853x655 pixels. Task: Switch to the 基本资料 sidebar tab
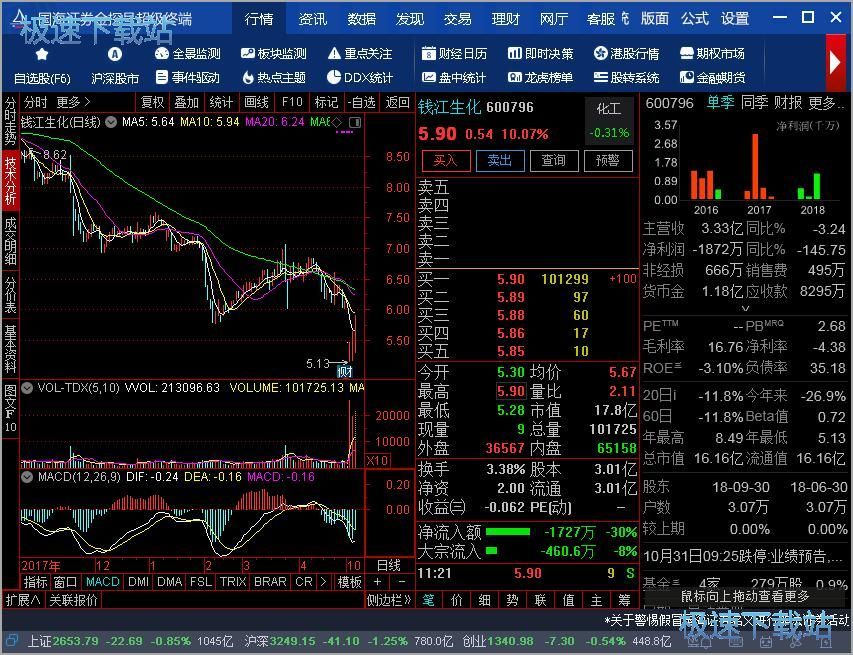(x=10, y=347)
